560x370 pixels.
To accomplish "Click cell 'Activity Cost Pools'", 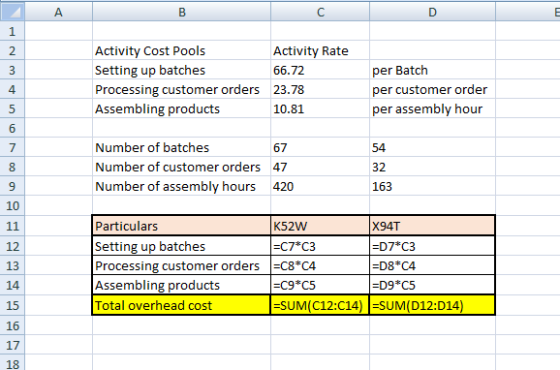I will tap(181, 51).
